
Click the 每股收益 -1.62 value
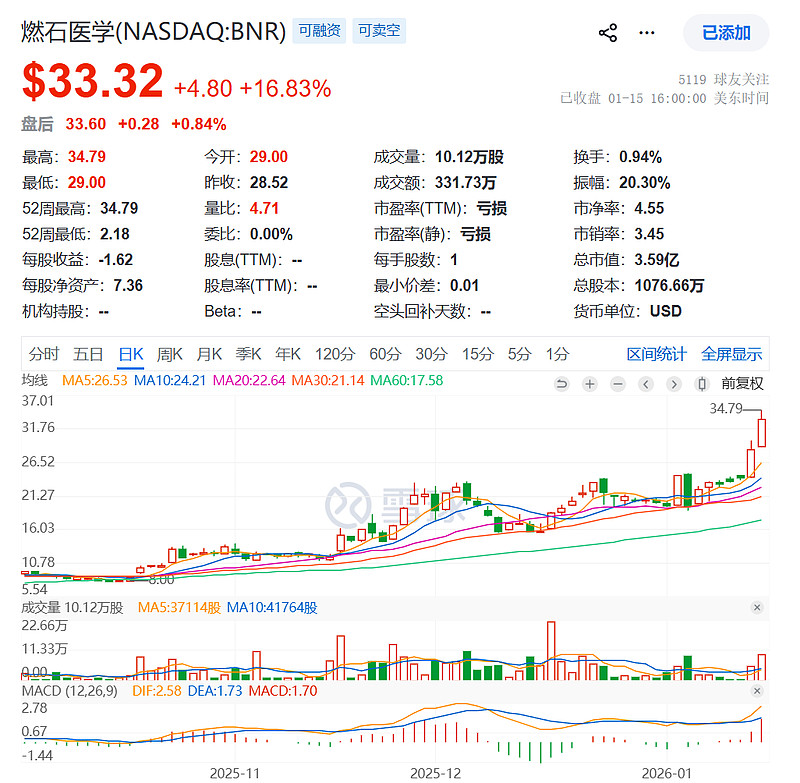click(116, 260)
